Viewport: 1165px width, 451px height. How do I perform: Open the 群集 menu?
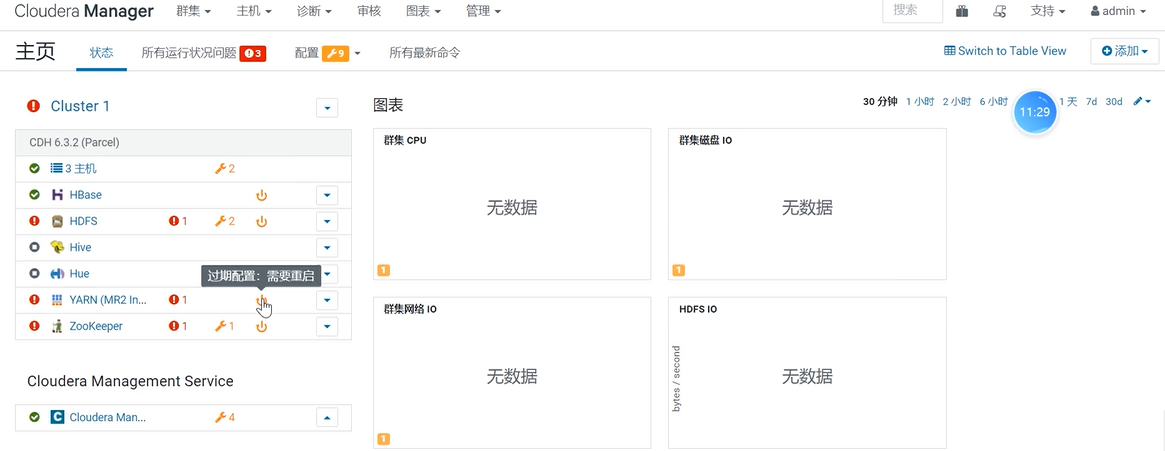tap(193, 11)
